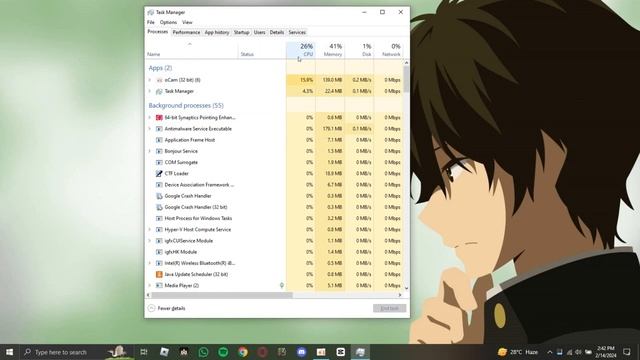Click the Application Frame Host icon
Screen dimensions: 640x360
(x=159, y=140)
